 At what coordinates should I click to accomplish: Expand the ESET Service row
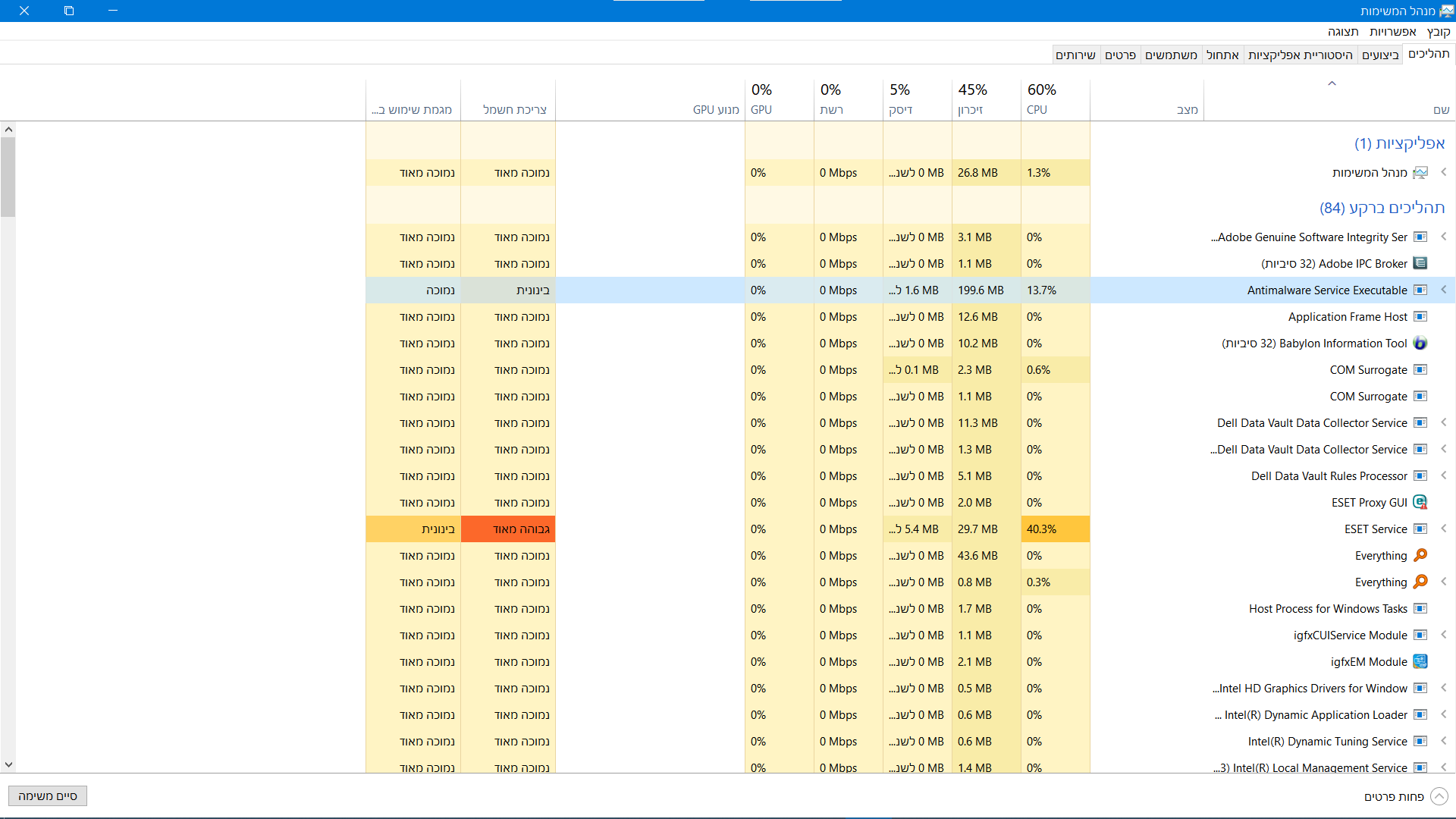point(1444,529)
